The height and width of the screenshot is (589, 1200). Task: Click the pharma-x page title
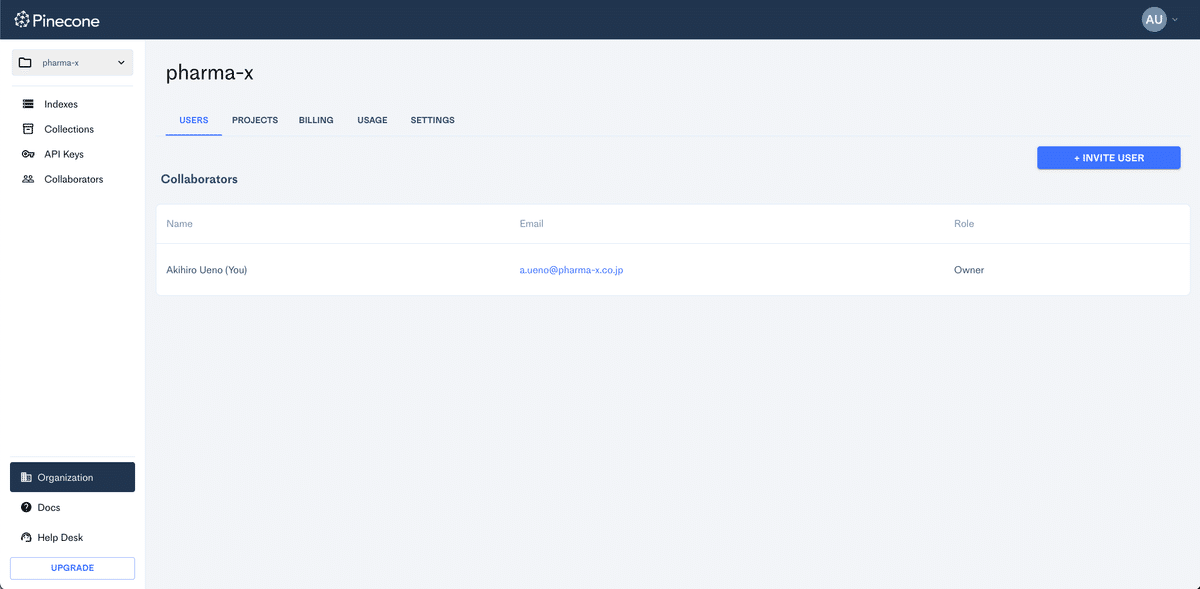(x=210, y=73)
